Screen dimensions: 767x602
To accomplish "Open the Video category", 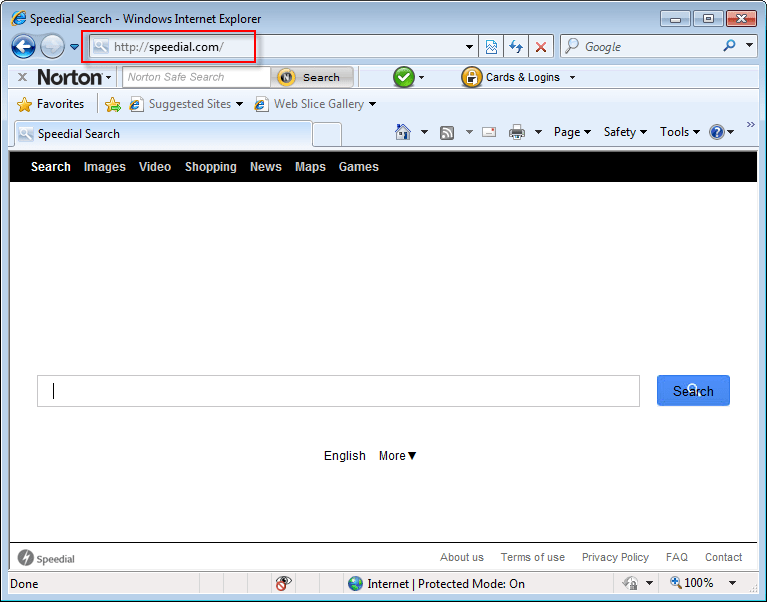I will click(155, 167).
